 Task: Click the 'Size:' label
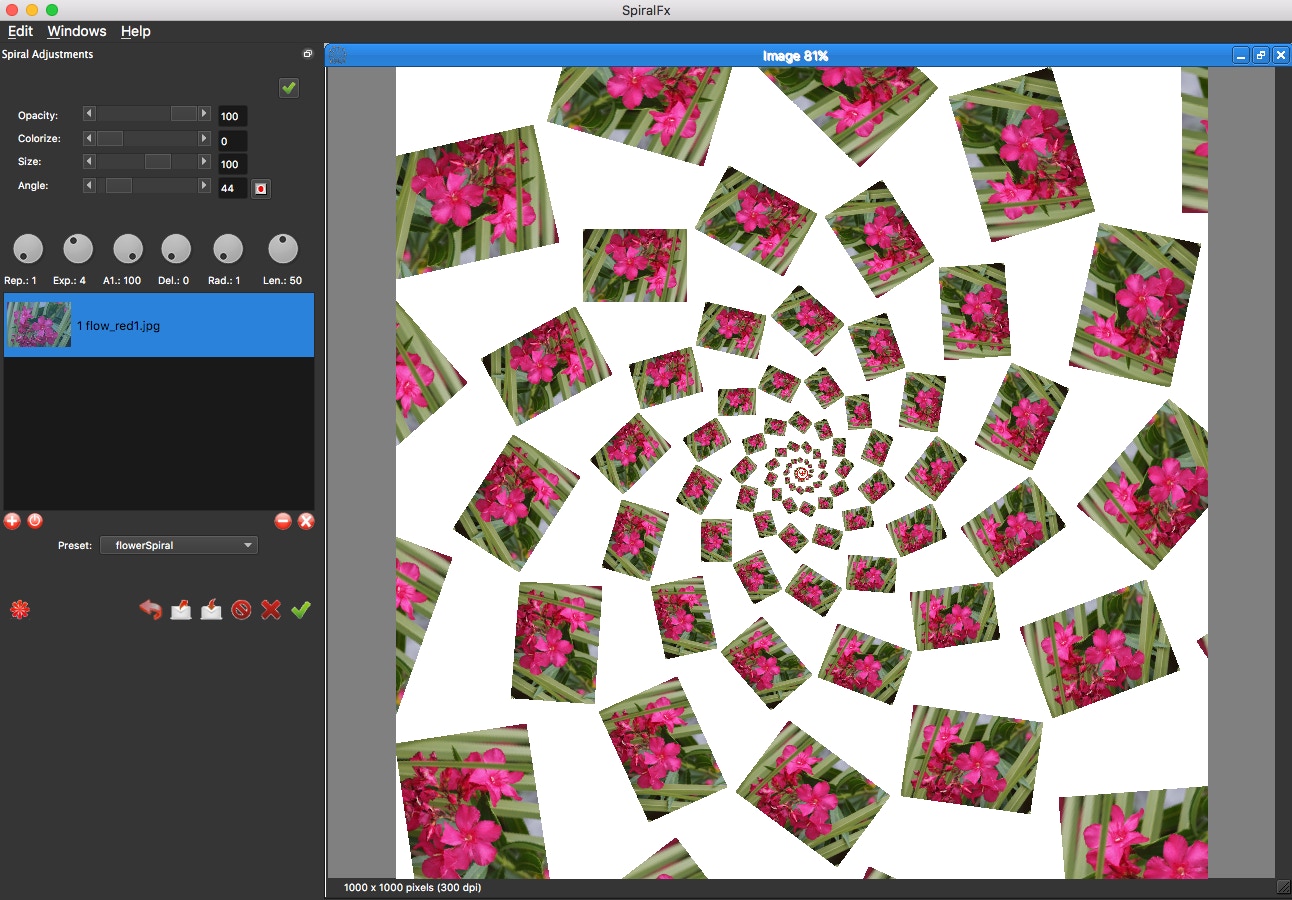[30, 161]
